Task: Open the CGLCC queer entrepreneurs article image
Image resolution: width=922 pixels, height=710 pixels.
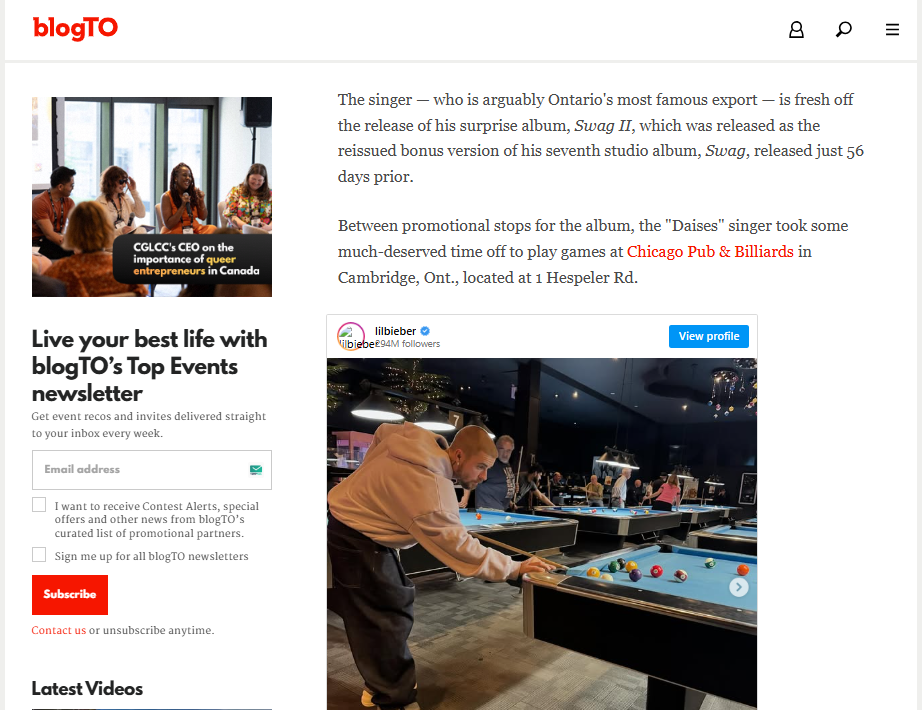Action: 152,197
